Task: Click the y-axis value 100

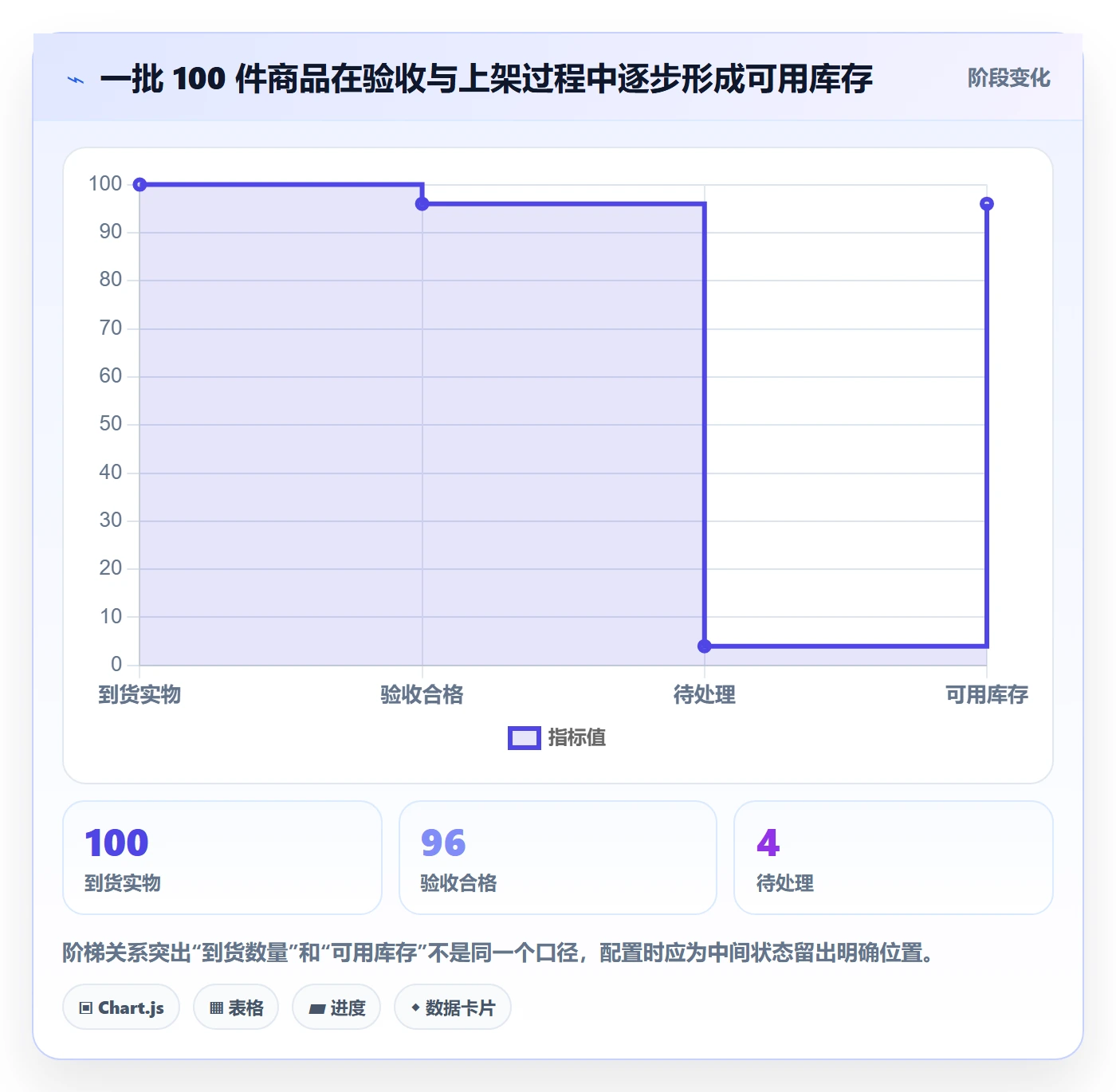Action: pos(105,184)
